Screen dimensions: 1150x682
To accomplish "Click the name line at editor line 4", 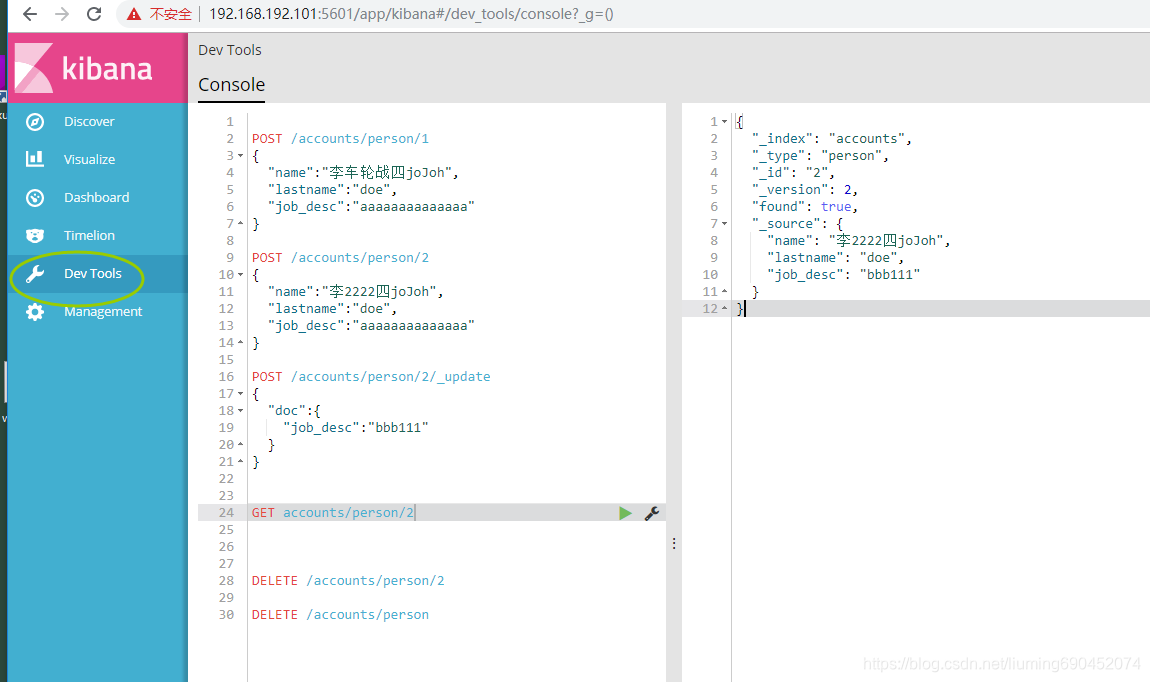I will click(x=363, y=172).
